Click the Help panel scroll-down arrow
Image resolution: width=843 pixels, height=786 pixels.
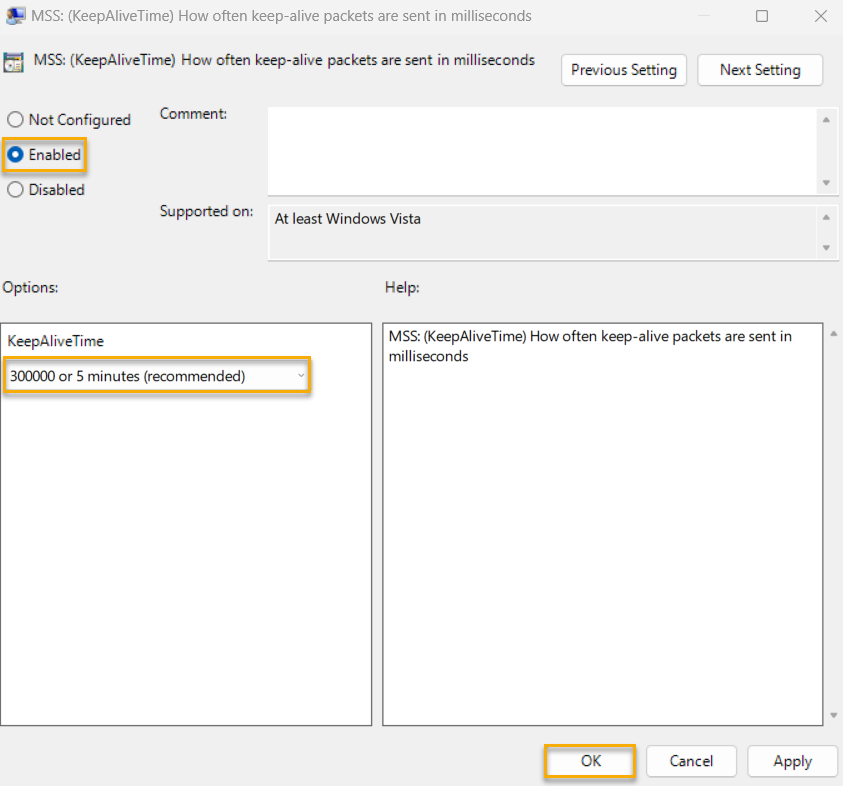tap(831, 716)
